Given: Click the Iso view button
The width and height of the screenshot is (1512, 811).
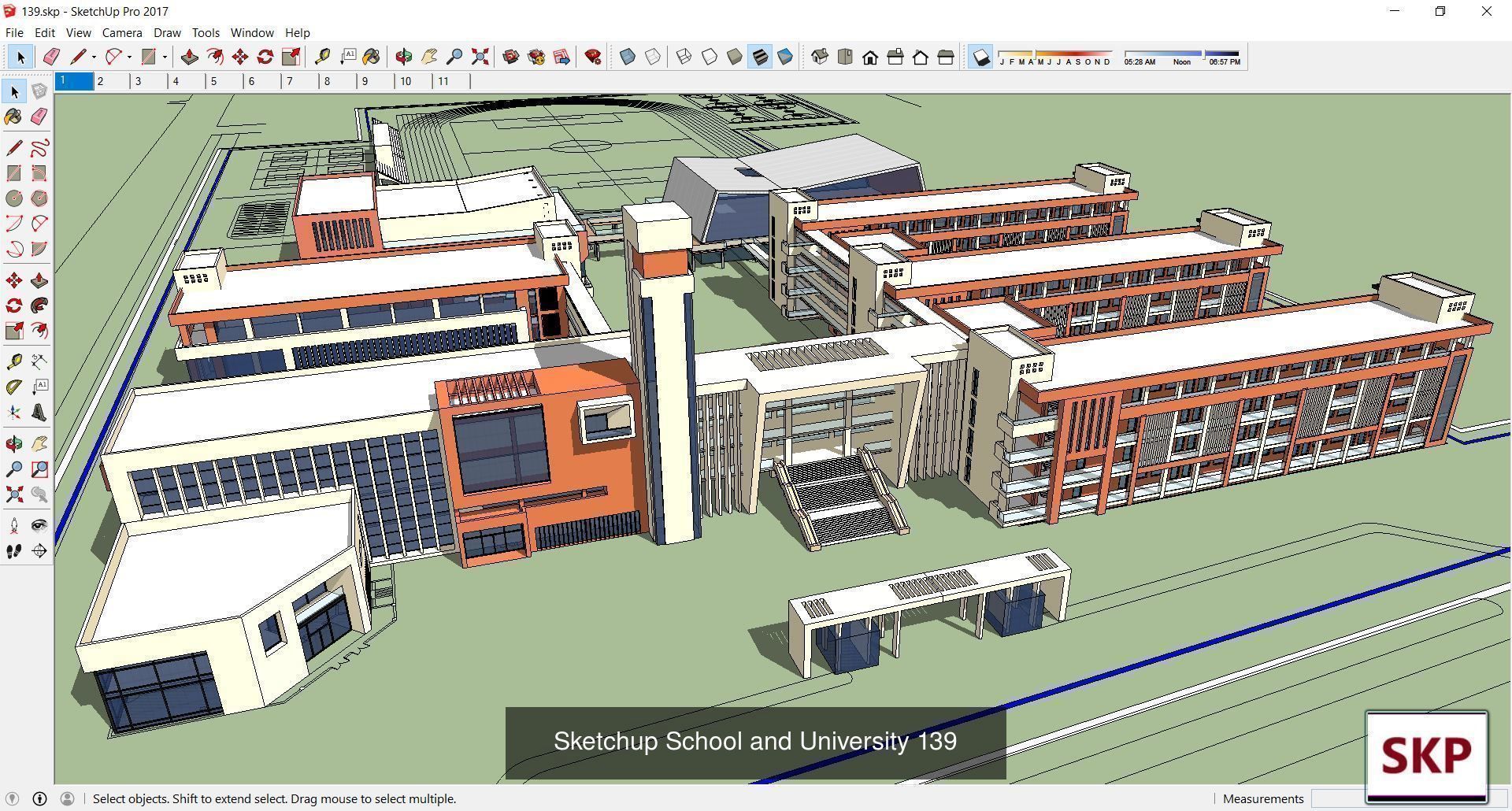Looking at the screenshot, I should 819,57.
